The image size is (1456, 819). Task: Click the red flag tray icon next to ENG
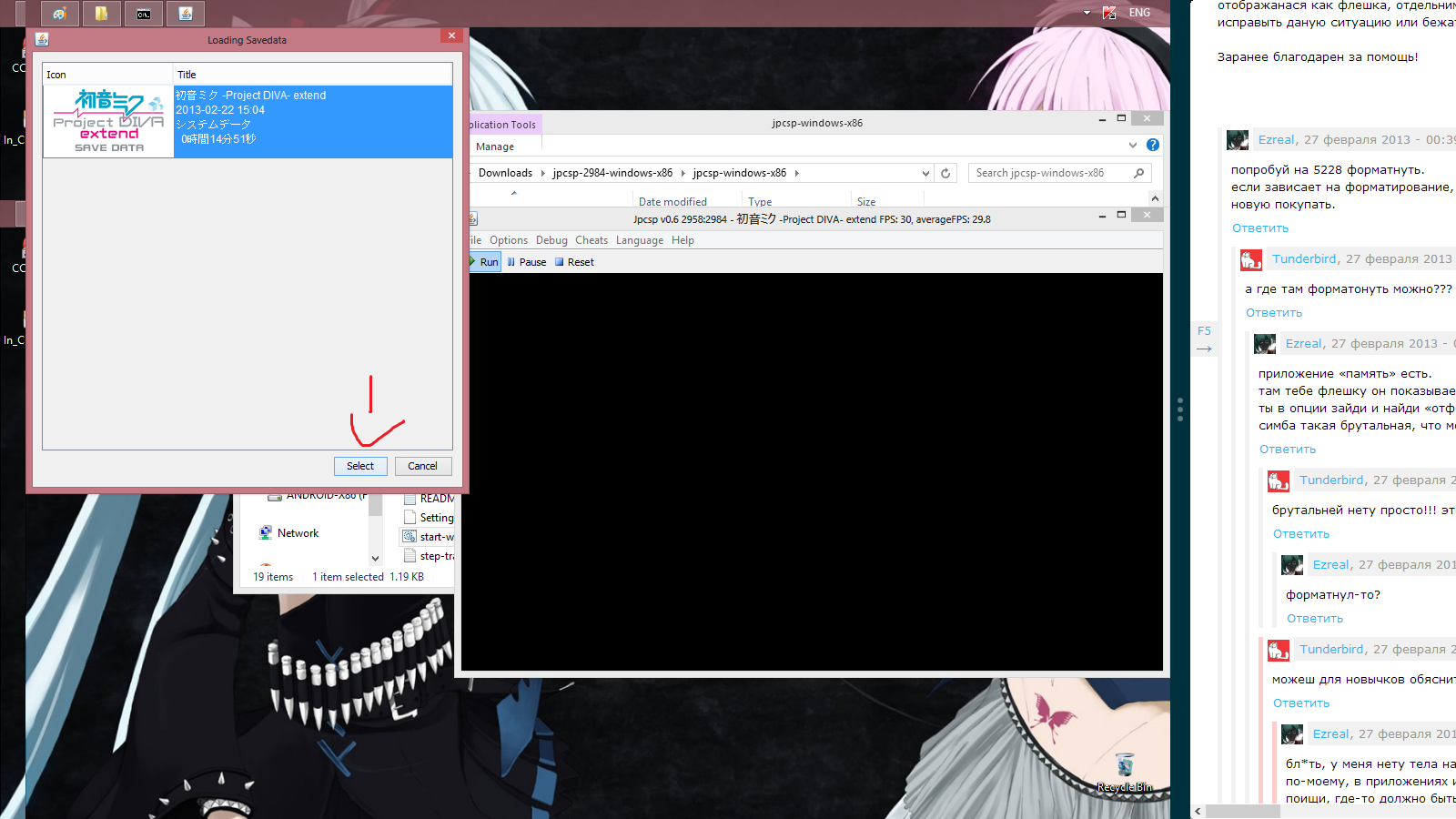[1109, 13]
